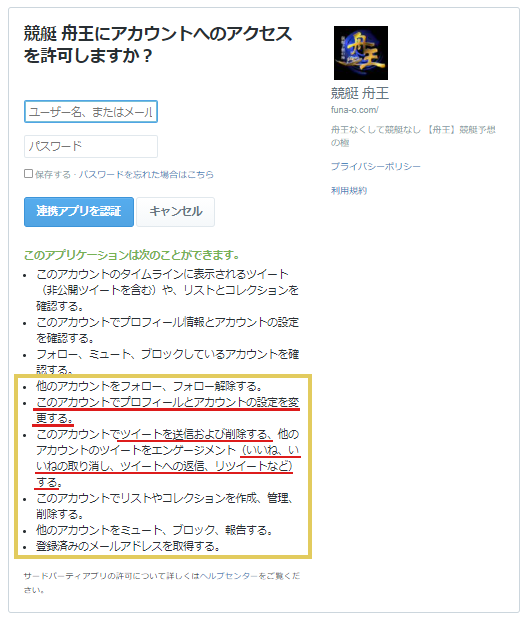Click the 舟王なくして競艇なし app description text
528x623 pixels.
pyautogui.click(x=413, y=136)
